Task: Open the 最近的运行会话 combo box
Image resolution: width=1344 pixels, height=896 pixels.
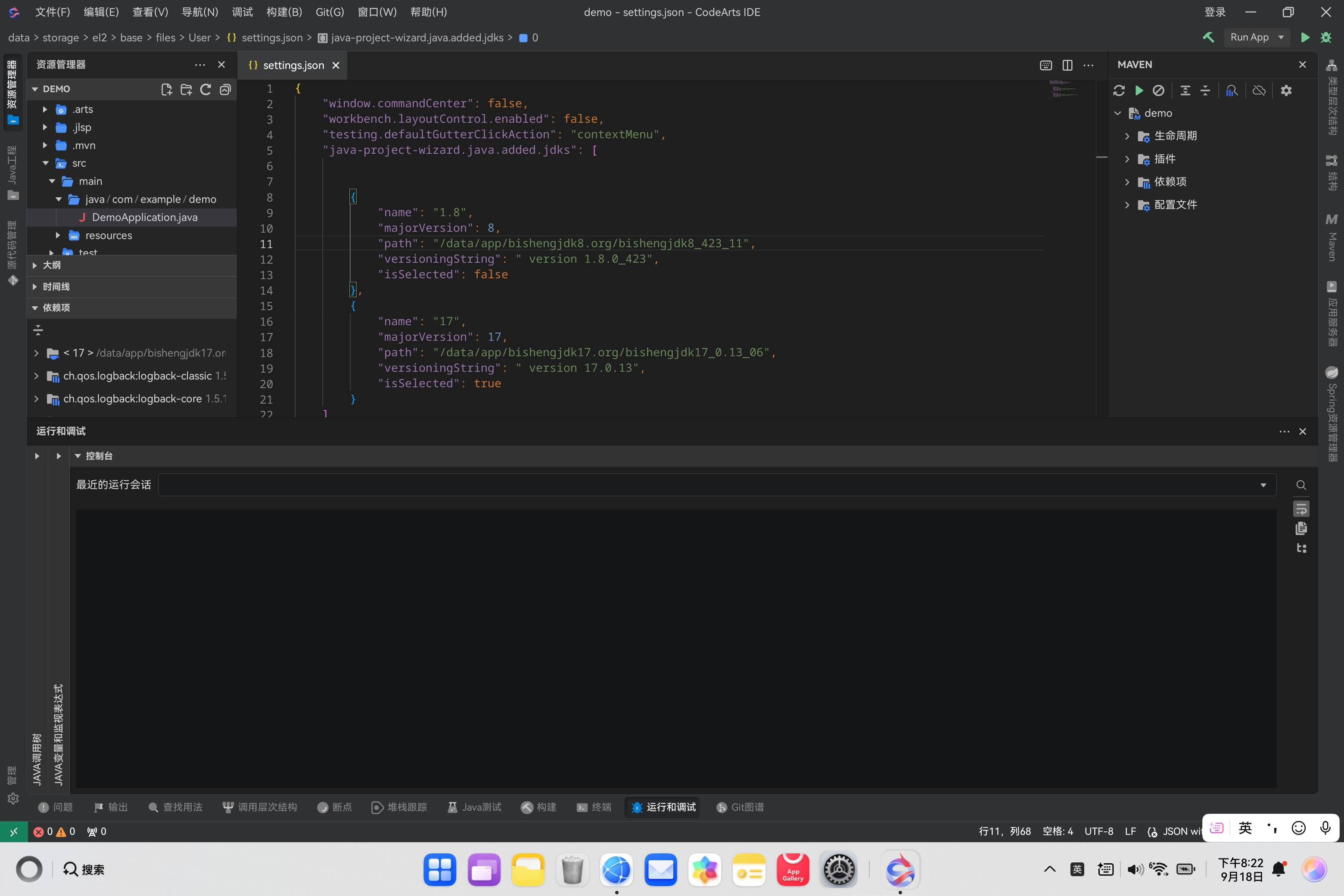Action: click(716, 485)
